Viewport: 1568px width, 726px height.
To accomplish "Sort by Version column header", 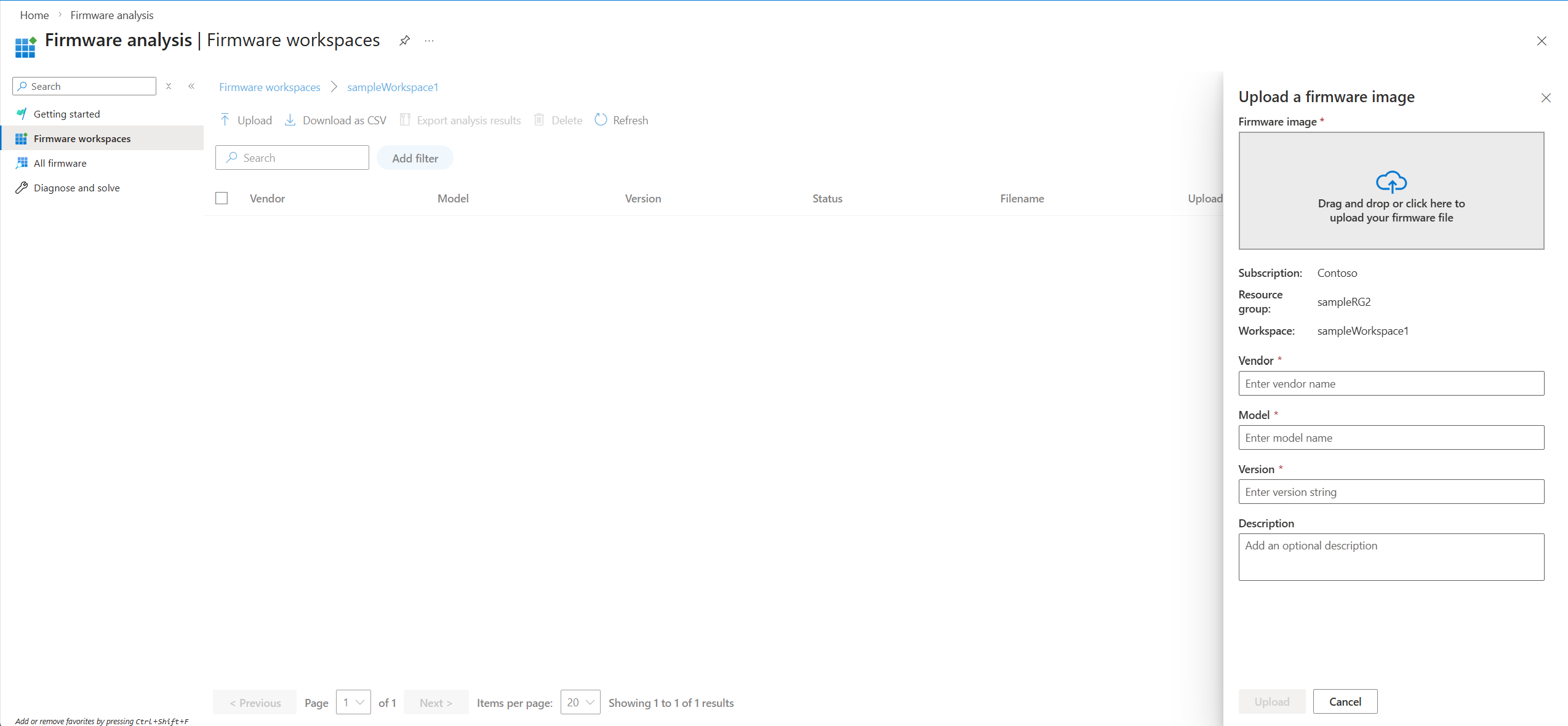I will 643,198.
